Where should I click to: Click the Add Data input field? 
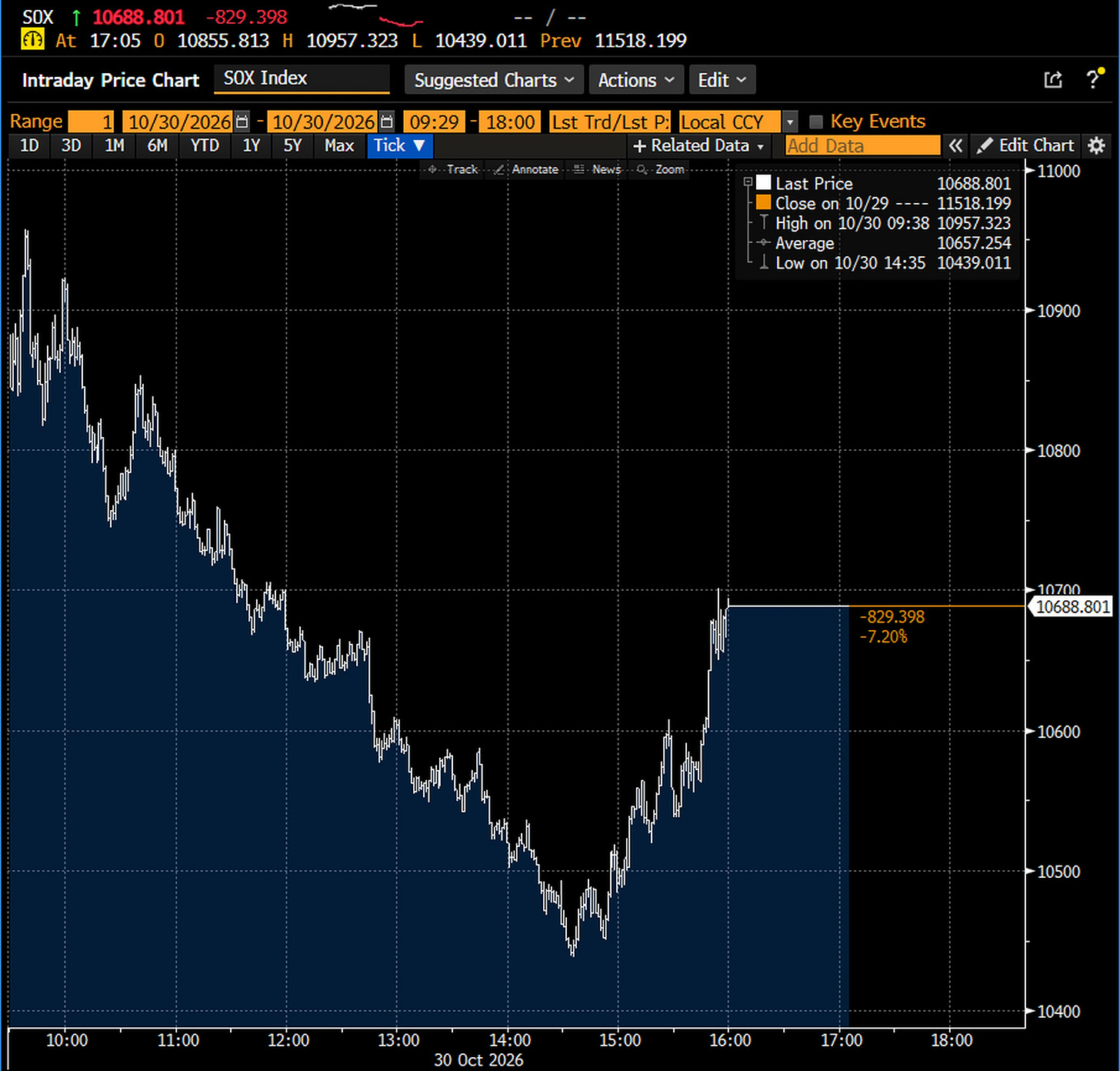click(x=862, y=145)
